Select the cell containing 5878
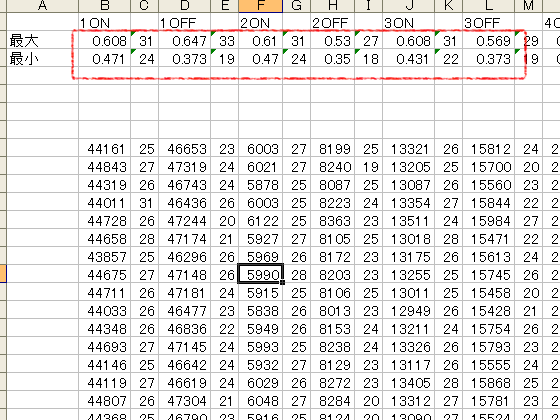Screen dimensions: 560x420 click(261, 185)
